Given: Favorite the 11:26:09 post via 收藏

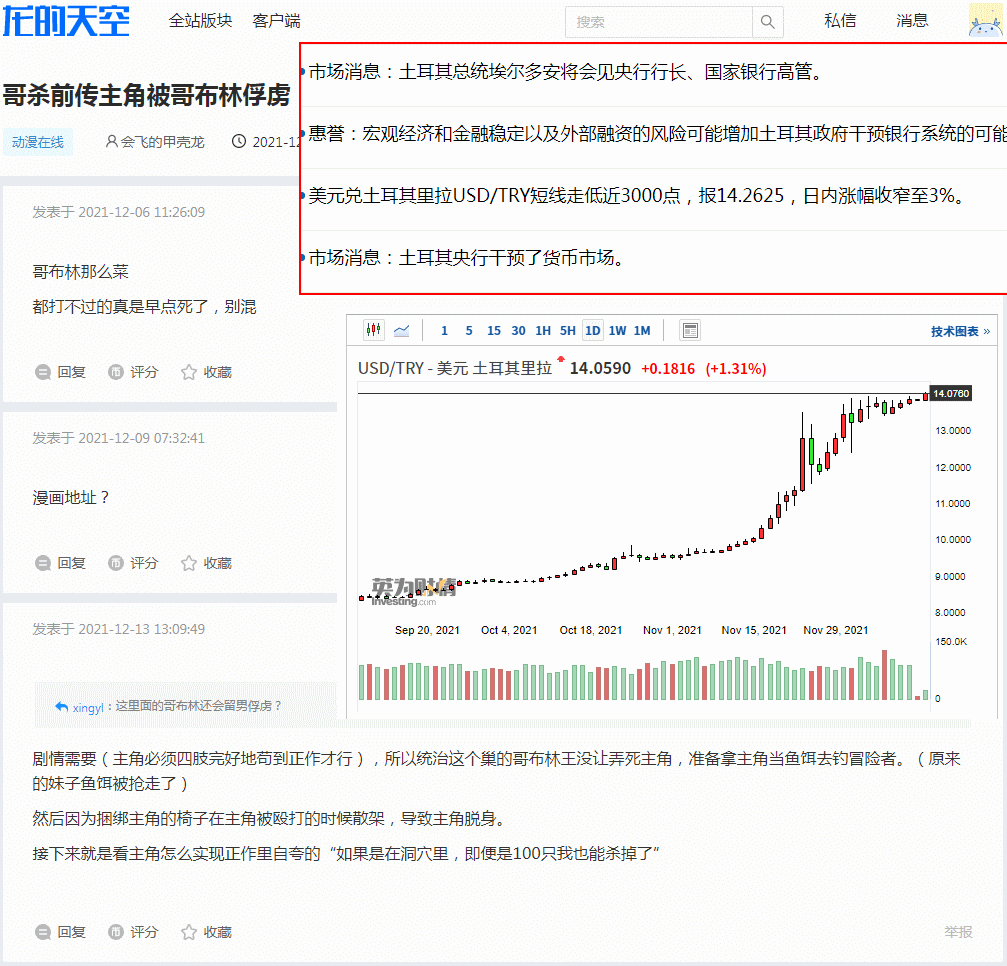Looking at the screenshot, I should 206,372.
